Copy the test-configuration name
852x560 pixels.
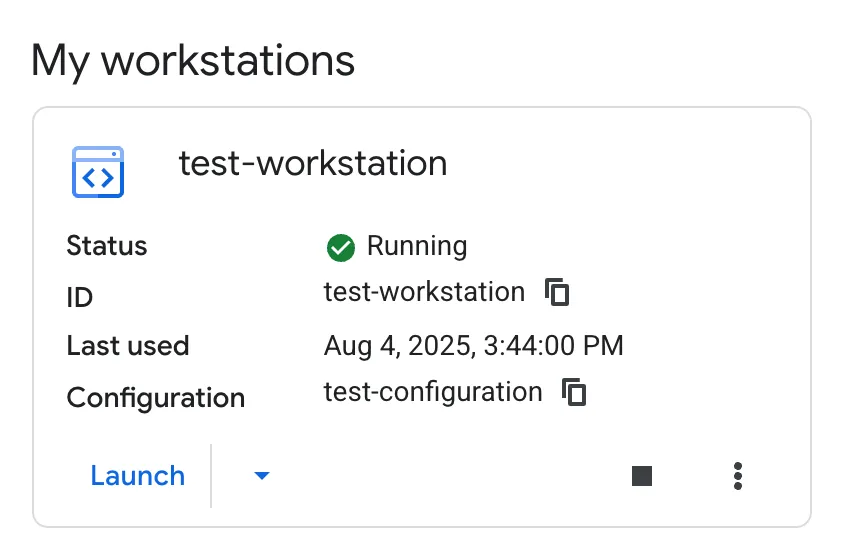pyautogui.click(x=574, y=392)
